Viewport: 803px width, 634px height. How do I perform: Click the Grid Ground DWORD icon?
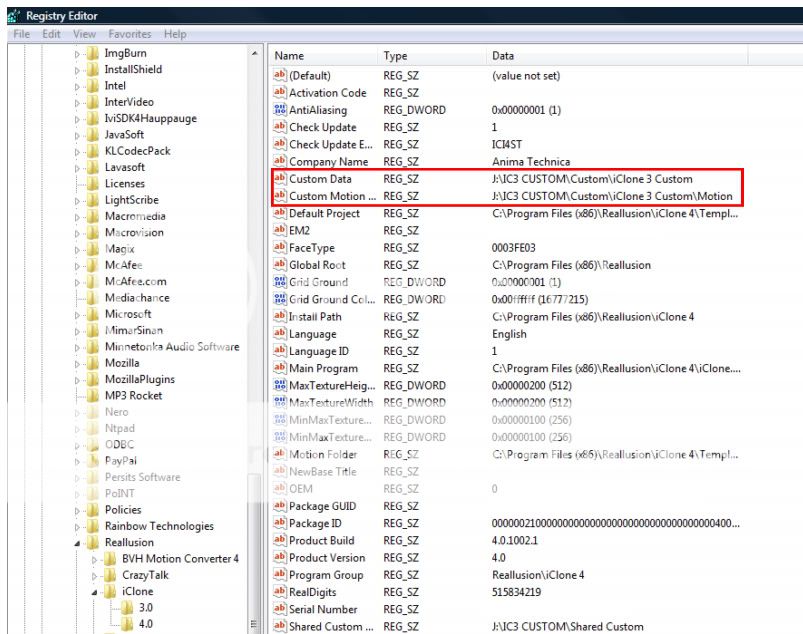(280, 283)
